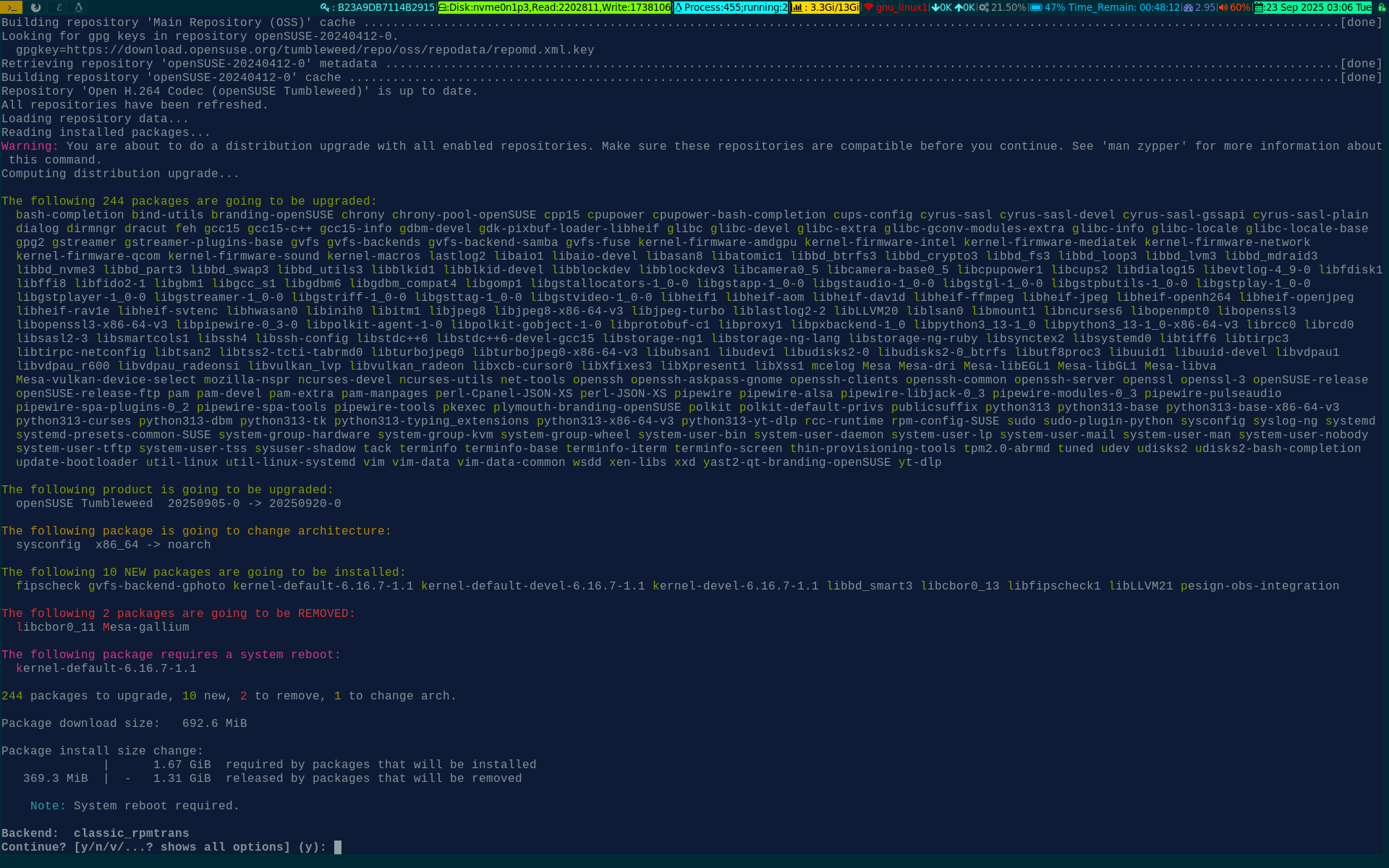Focus the Continue? [y/n/v/...] prompt cursor
Image resolution: width=1389 pixels, height=868 pixels.
[x=337, y=847]
